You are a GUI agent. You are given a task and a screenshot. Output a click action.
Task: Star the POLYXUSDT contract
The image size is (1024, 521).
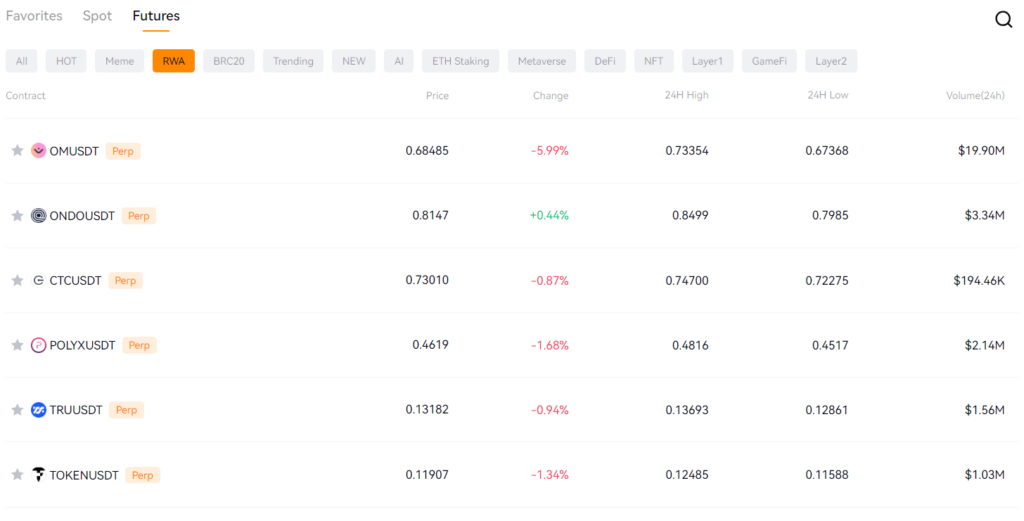[17, 345]
